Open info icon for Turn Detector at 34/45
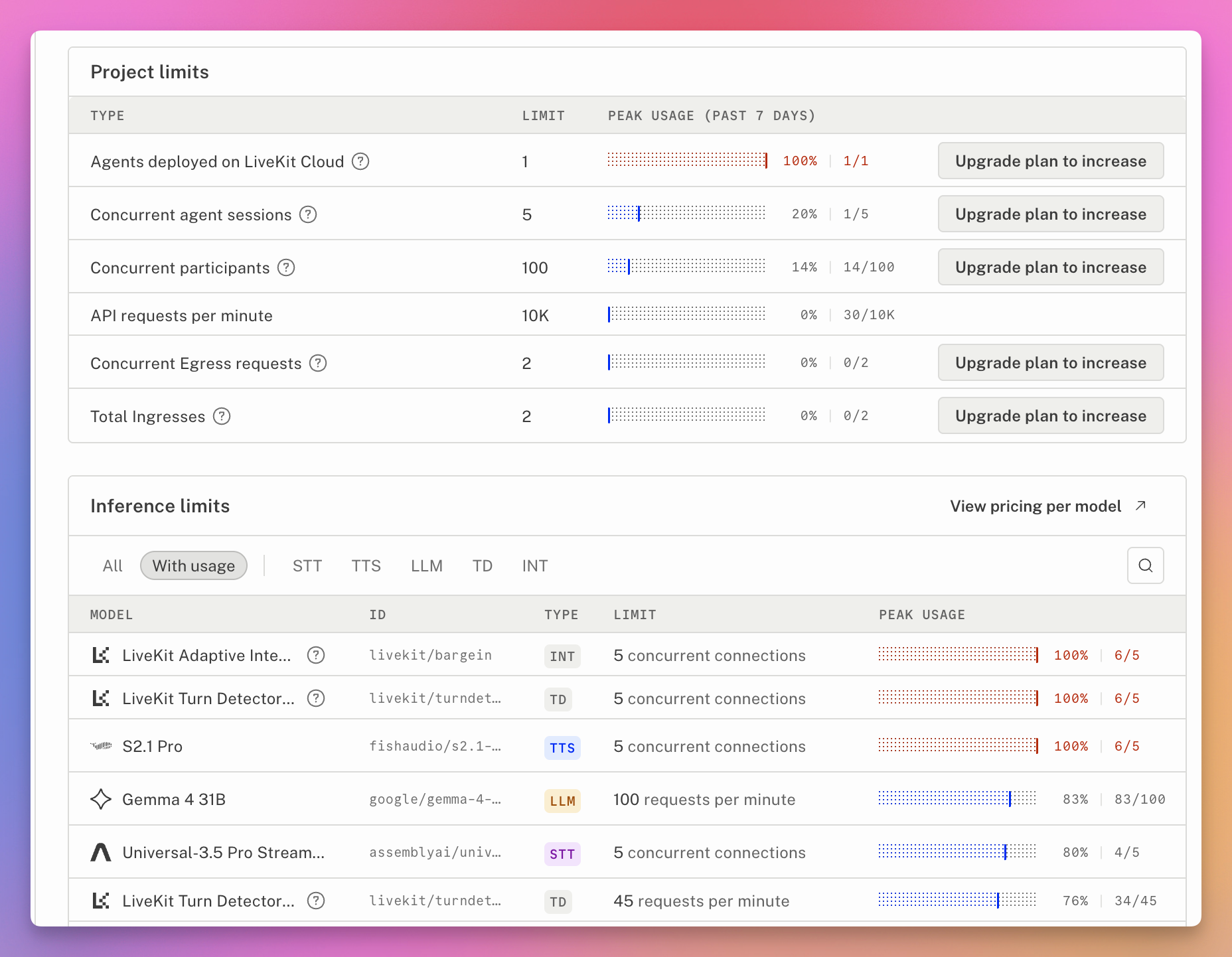Viewport: 1232px width, 957px height. (x=316, y=901)
